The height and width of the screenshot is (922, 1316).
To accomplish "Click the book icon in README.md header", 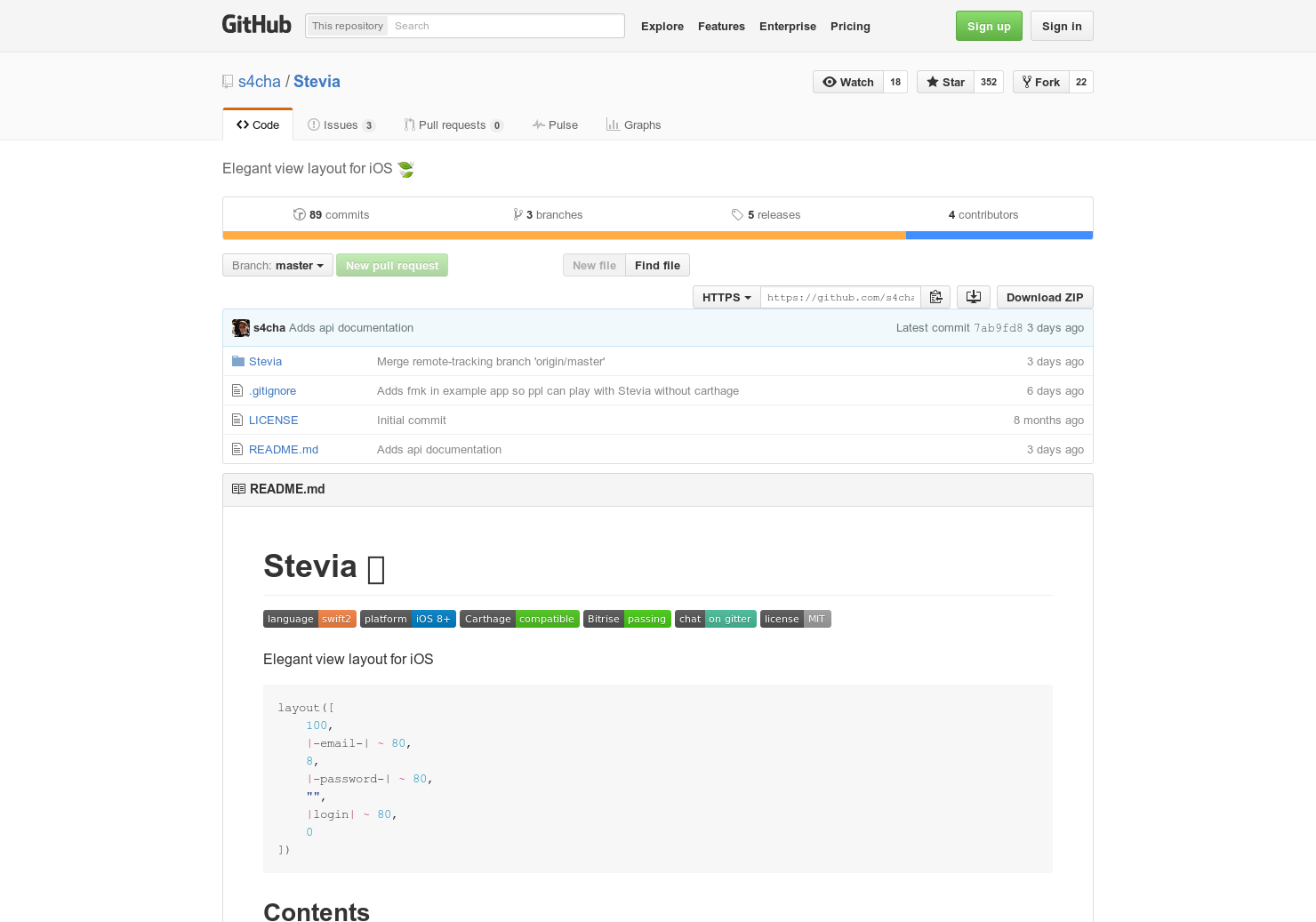I will click(x=238, y=489).
